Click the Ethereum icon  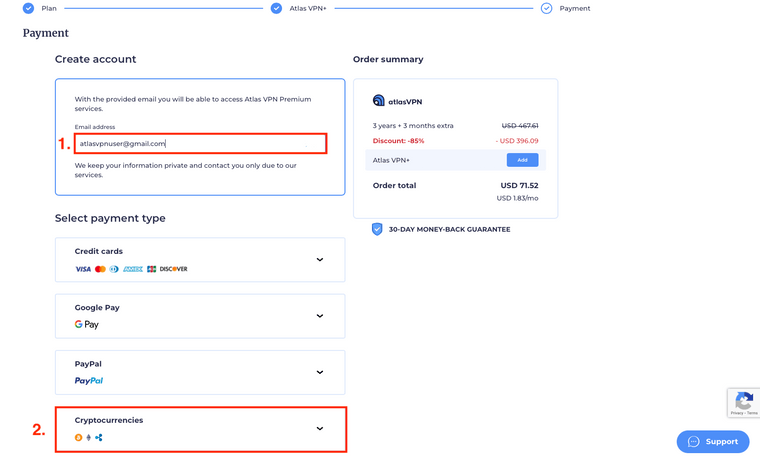(x=88, y=438)
